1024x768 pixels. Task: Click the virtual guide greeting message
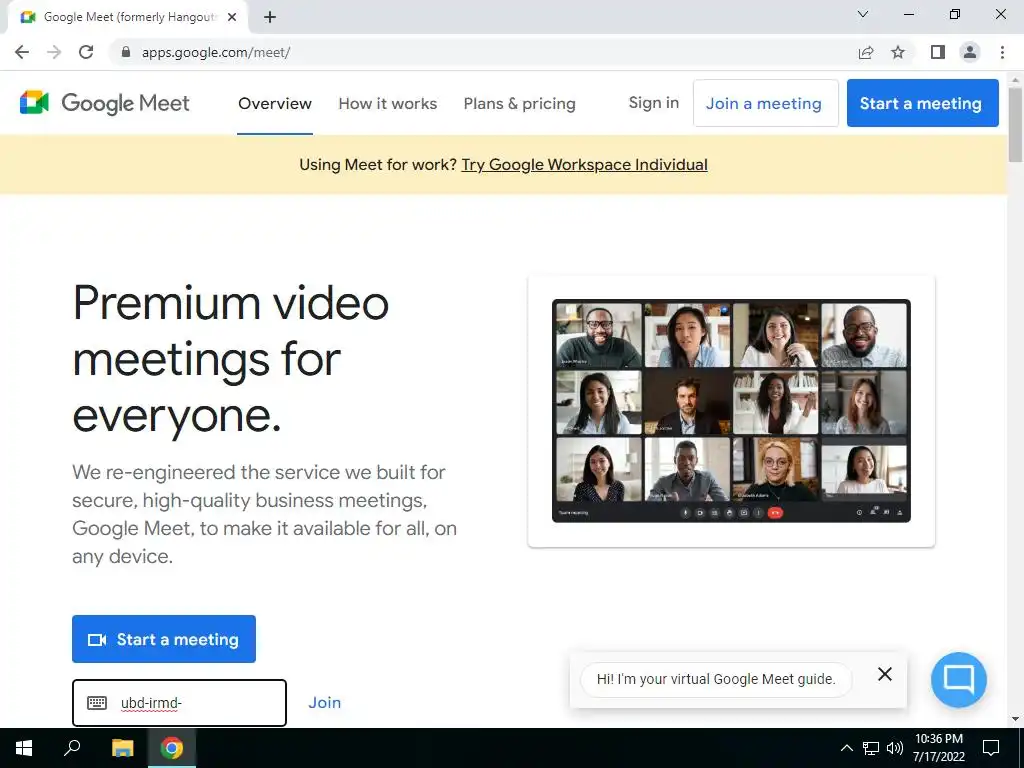(x=716, y=679)
